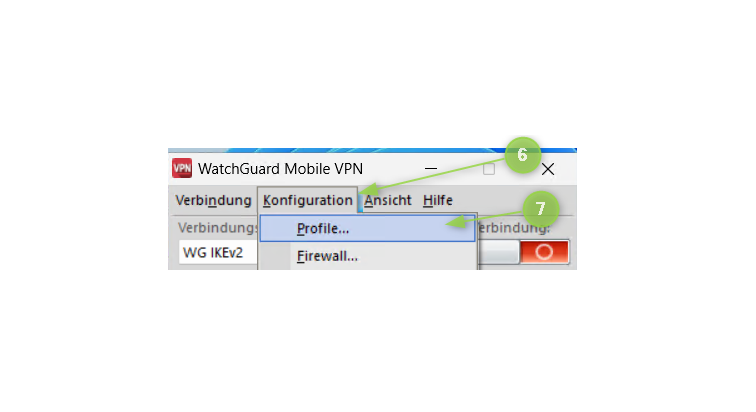
Task: Open the Konfiguration menu
Action: (308, 200)
